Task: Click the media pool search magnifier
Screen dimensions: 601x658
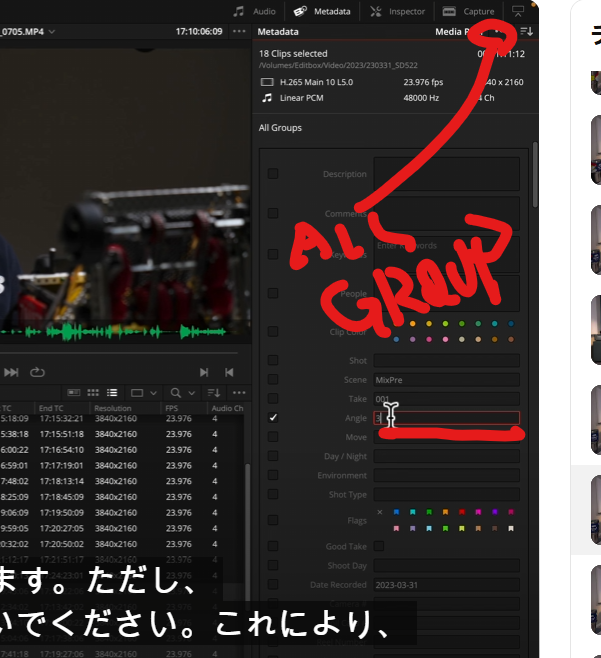Action: (176, 393)
